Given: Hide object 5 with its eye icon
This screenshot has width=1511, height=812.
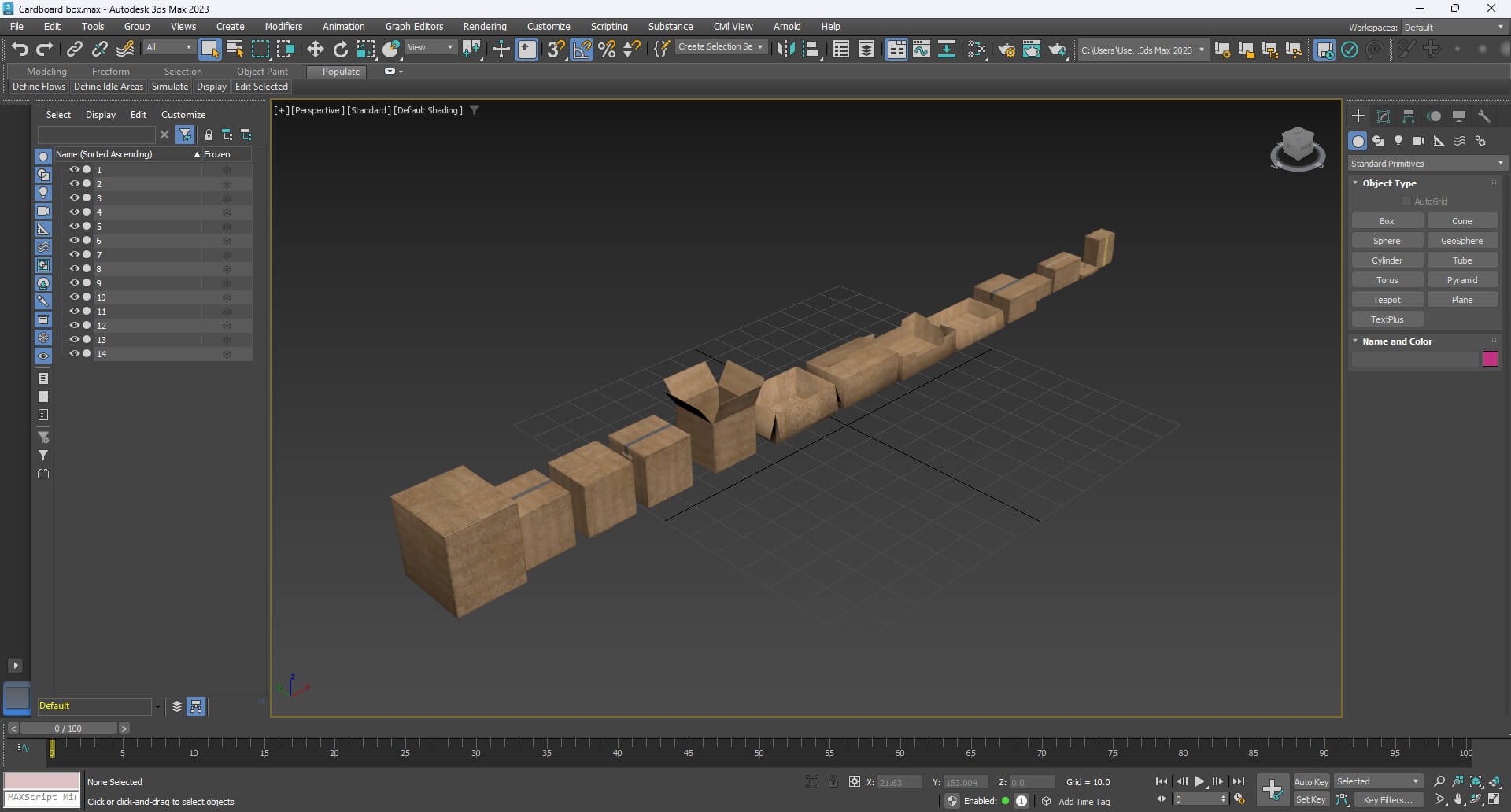Looking at the screenshot, I should (74, 226).
